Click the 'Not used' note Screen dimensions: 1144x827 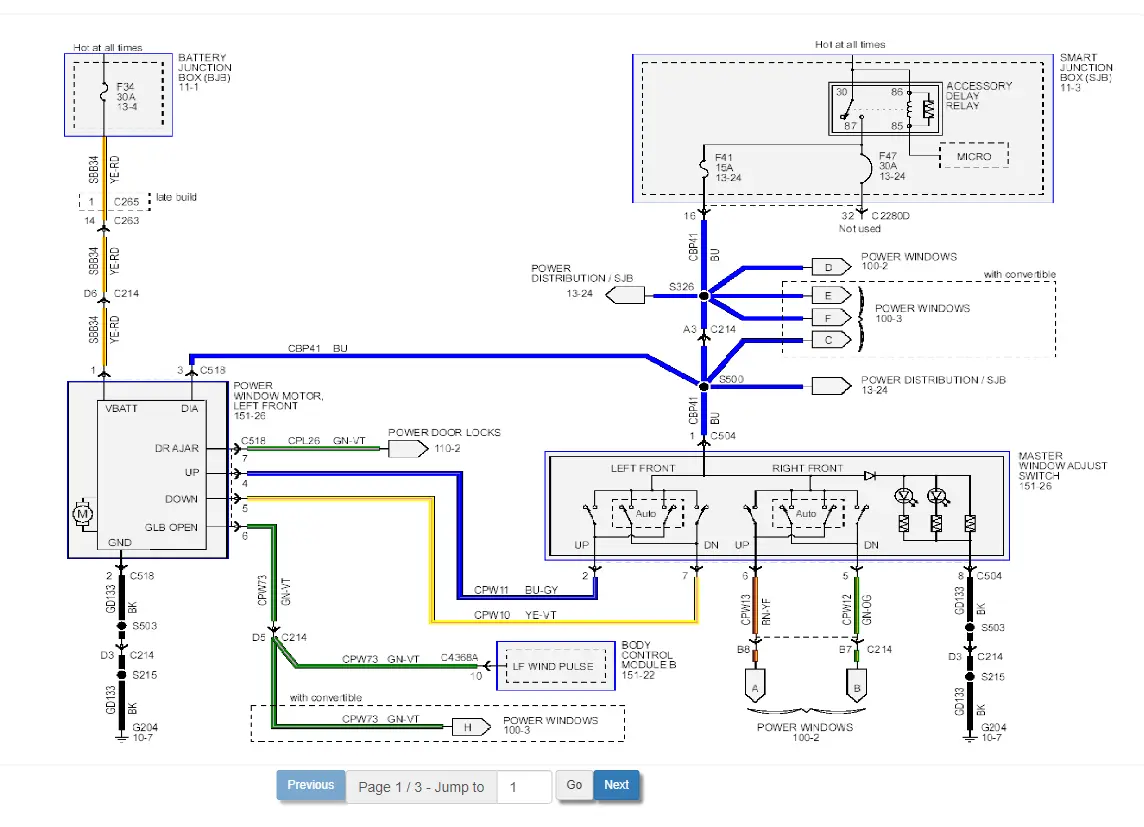pos(859,228)
